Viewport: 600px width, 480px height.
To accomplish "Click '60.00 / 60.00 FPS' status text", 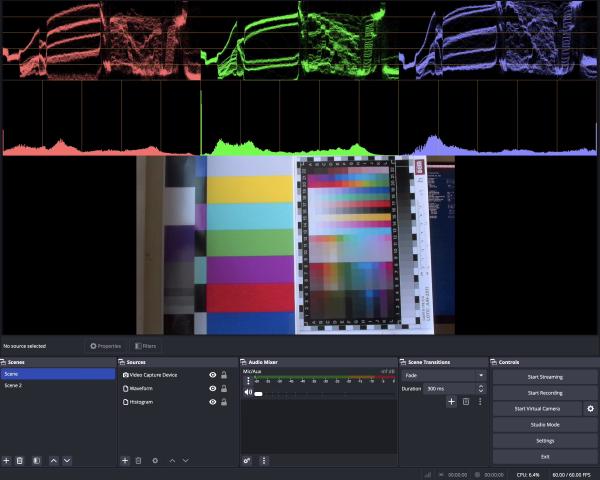I will pyautogui.click(x=571, y=475).
